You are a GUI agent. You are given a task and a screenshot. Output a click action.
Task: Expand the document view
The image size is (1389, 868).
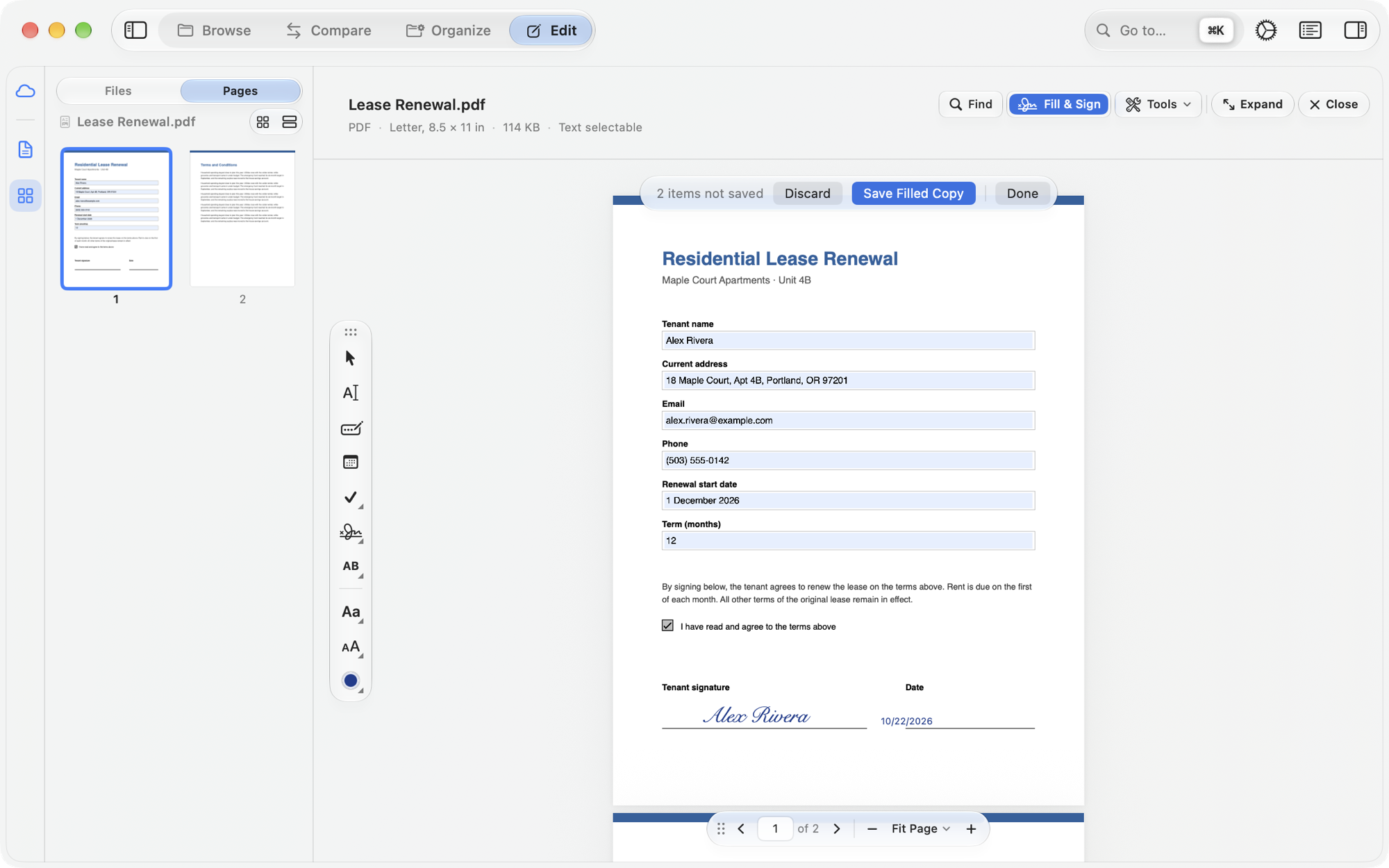(x=1252, y=104)
